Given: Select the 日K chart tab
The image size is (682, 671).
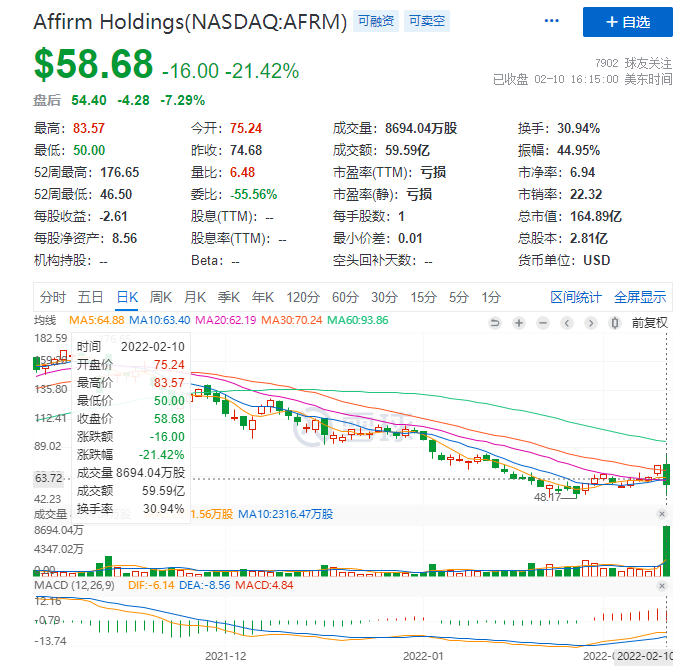Looking at the screenshot, I should click(x=127, y=297).
